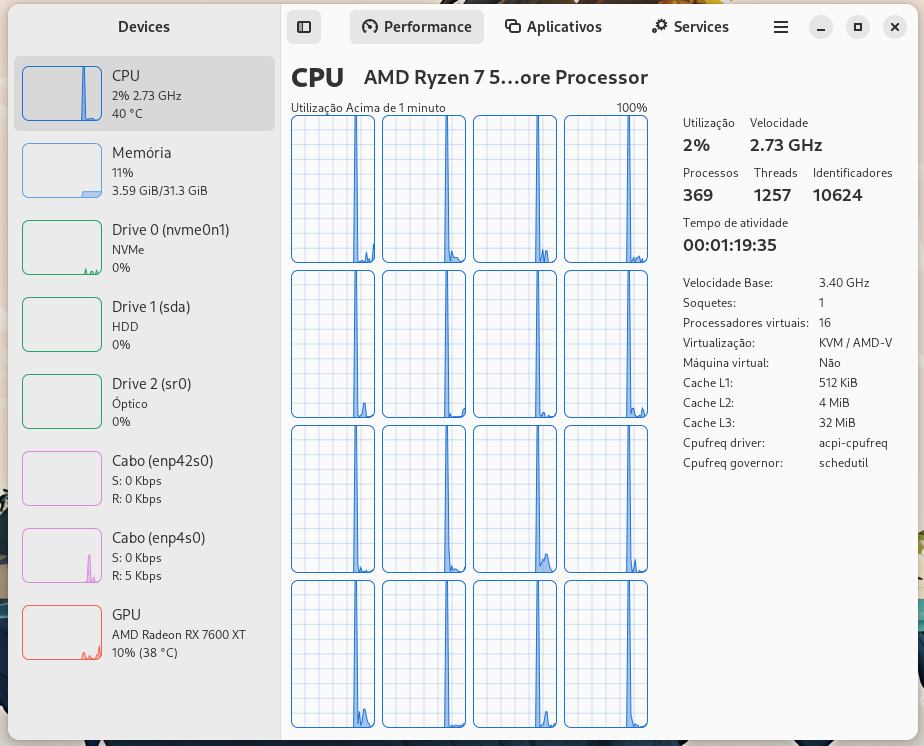Click the last CPU core graph
924x746 pixels.
click(606, 654)
